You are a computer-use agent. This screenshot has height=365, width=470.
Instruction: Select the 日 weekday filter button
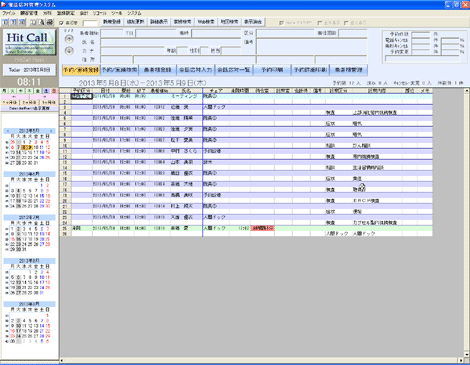coord(54,91)
